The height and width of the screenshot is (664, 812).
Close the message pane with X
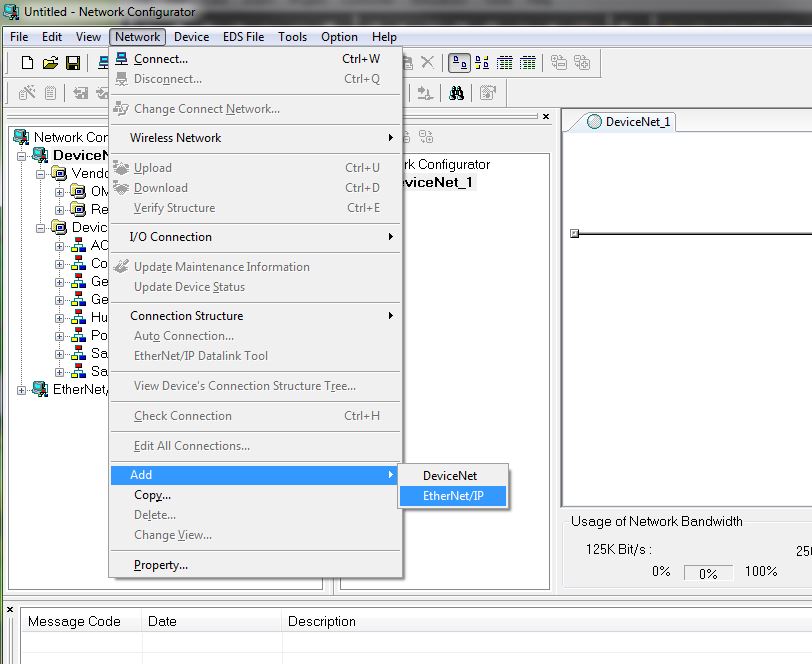tap(10, 610)
